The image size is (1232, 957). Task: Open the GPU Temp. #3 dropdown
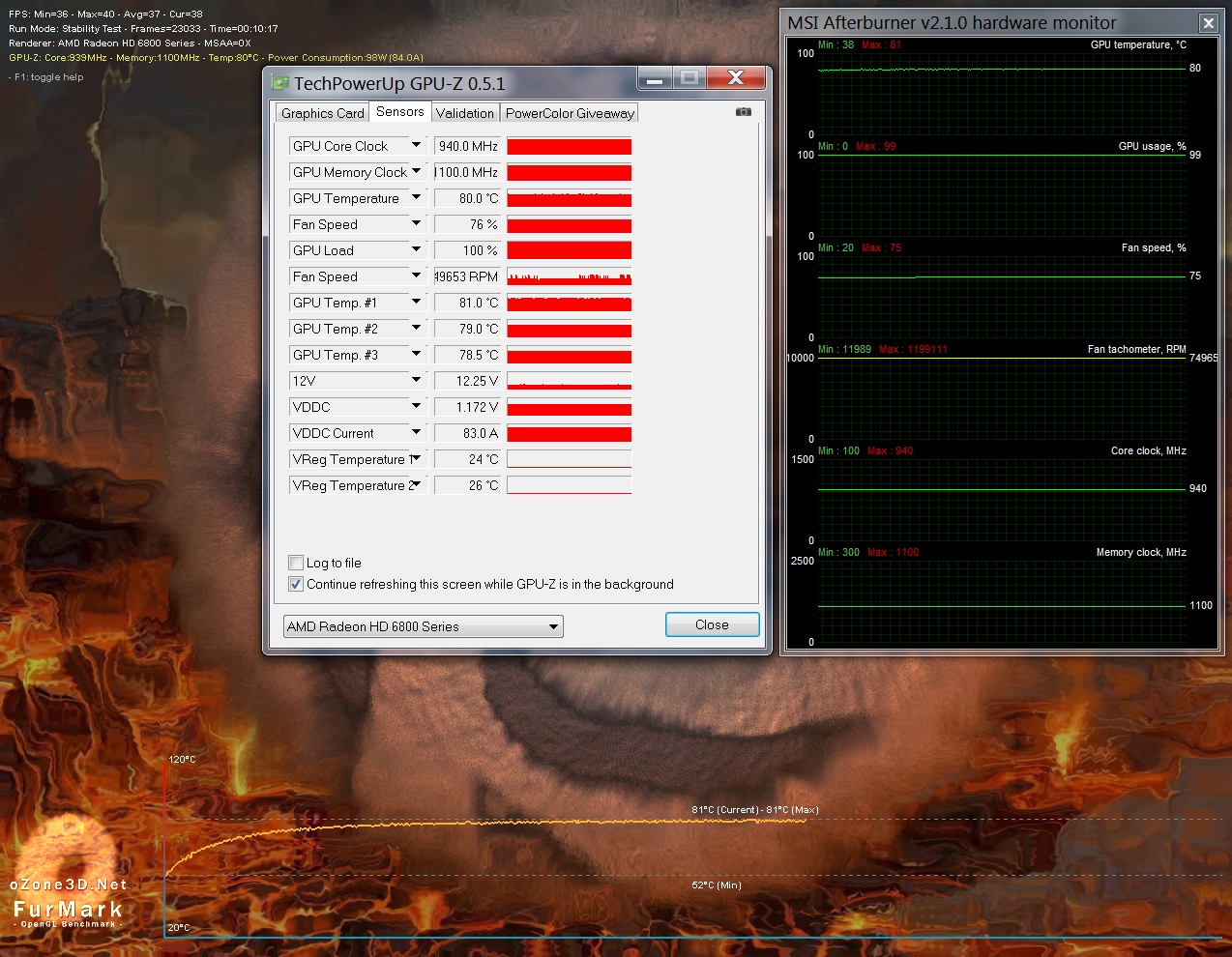click(416, 354)
